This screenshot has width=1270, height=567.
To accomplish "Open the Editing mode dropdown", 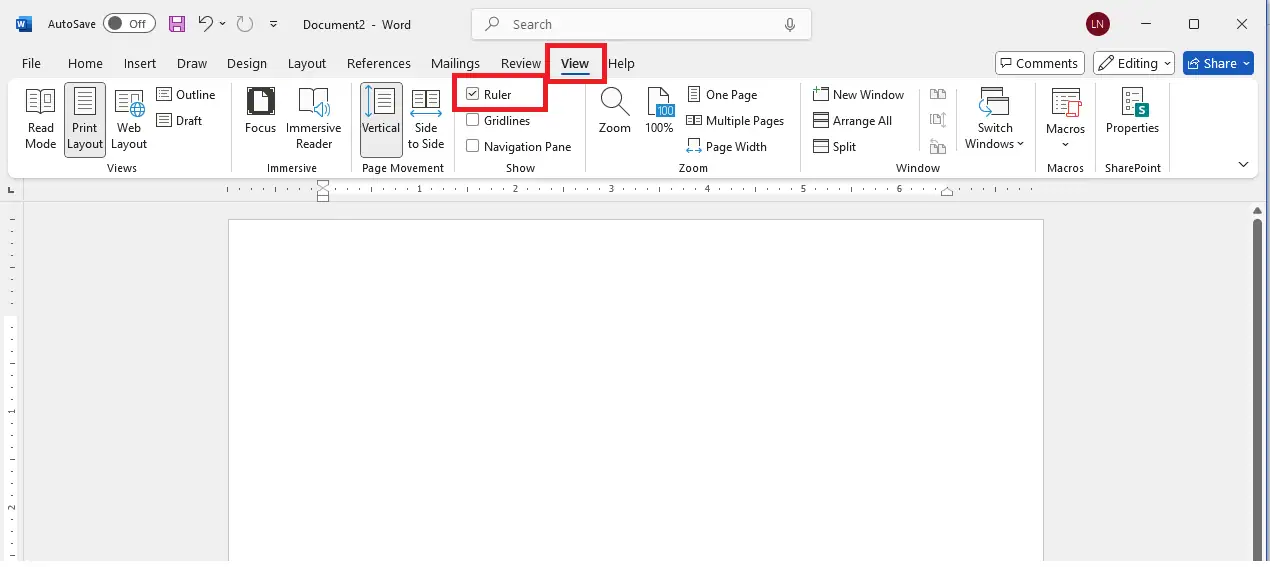I will point(1133,63).
